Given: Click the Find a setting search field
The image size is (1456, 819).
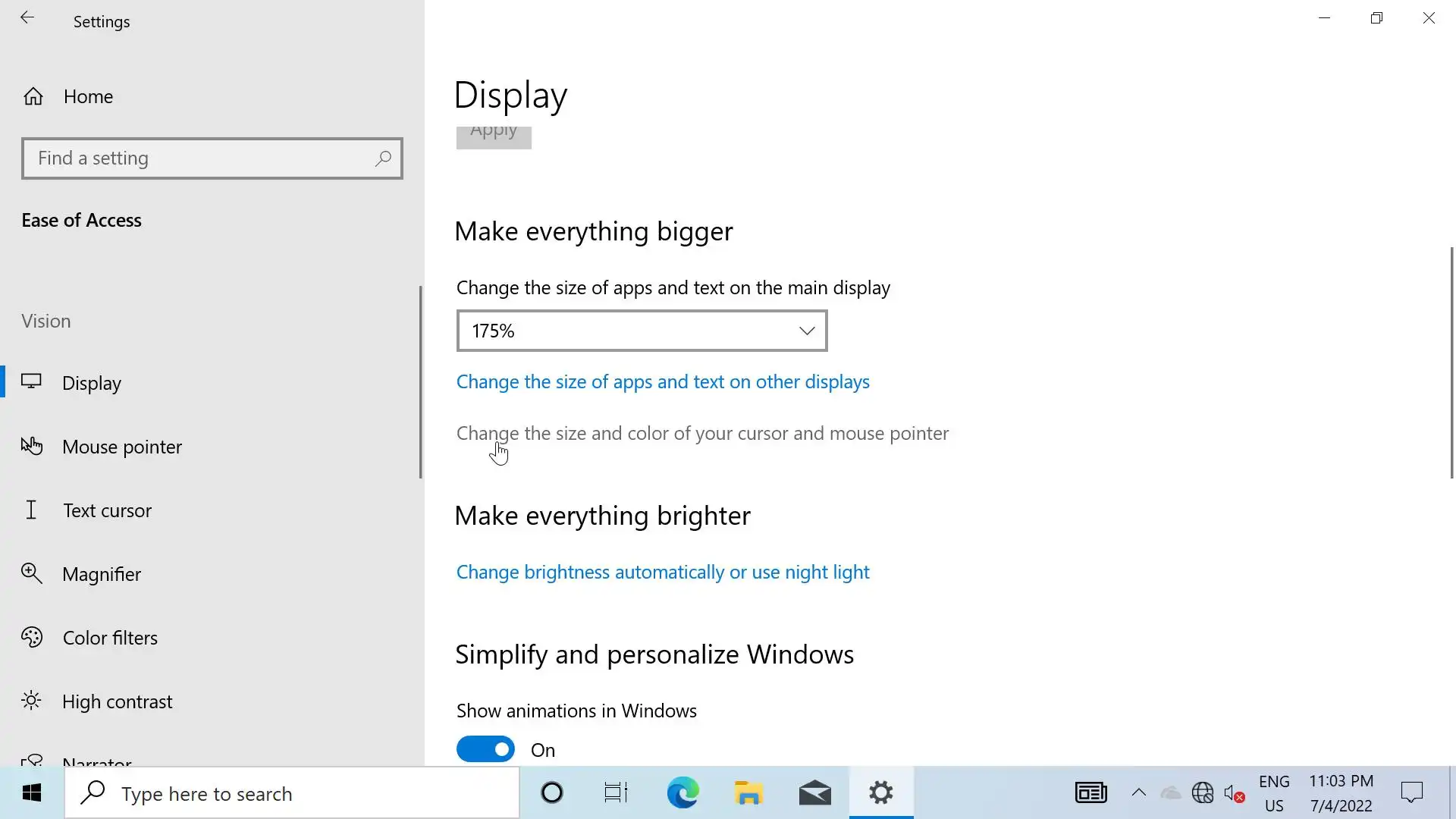Looking at the screenshot, I should (201, 158).
